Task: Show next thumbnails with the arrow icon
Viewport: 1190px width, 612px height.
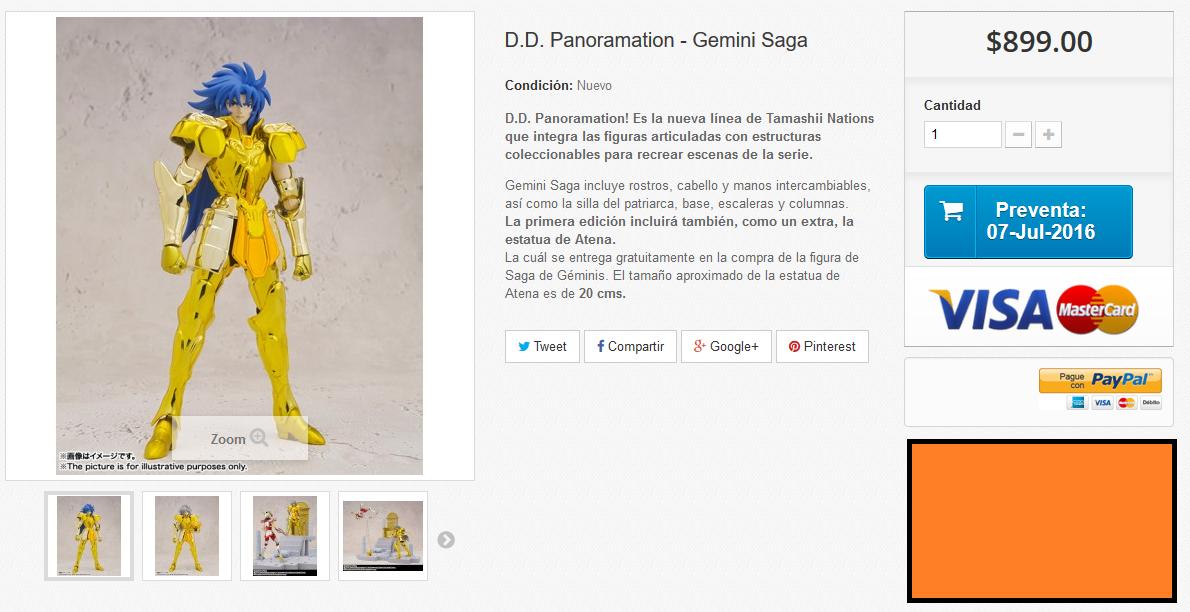Action: coord(446,539)
